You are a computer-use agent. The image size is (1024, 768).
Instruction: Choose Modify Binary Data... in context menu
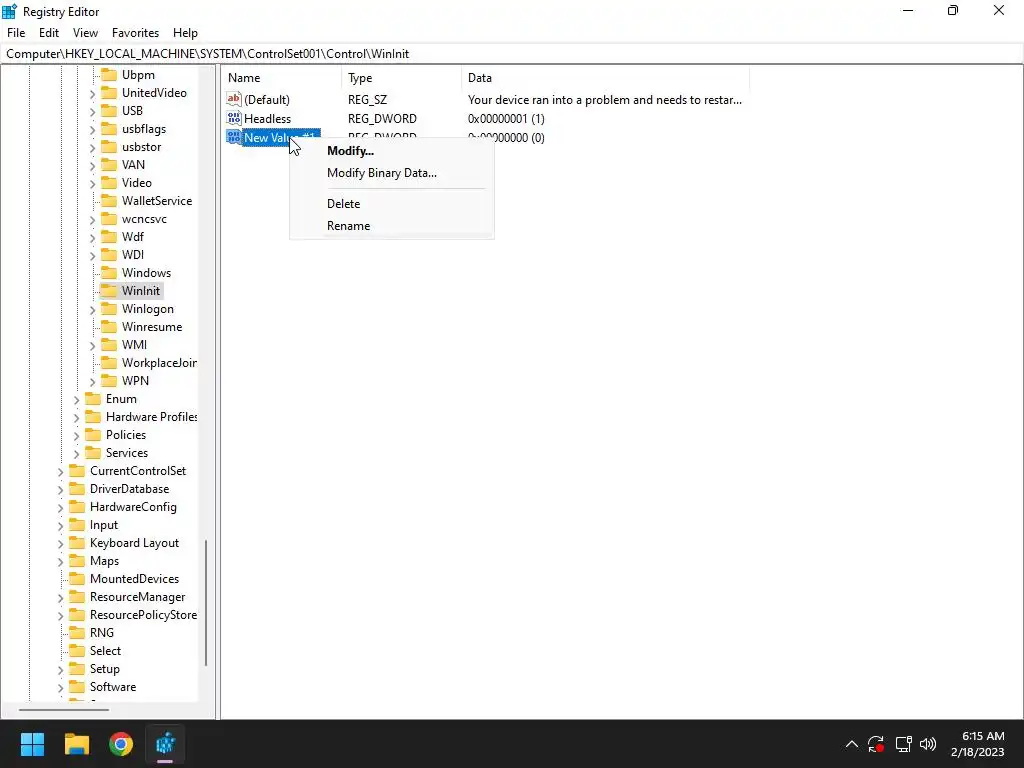click(392, 173)
